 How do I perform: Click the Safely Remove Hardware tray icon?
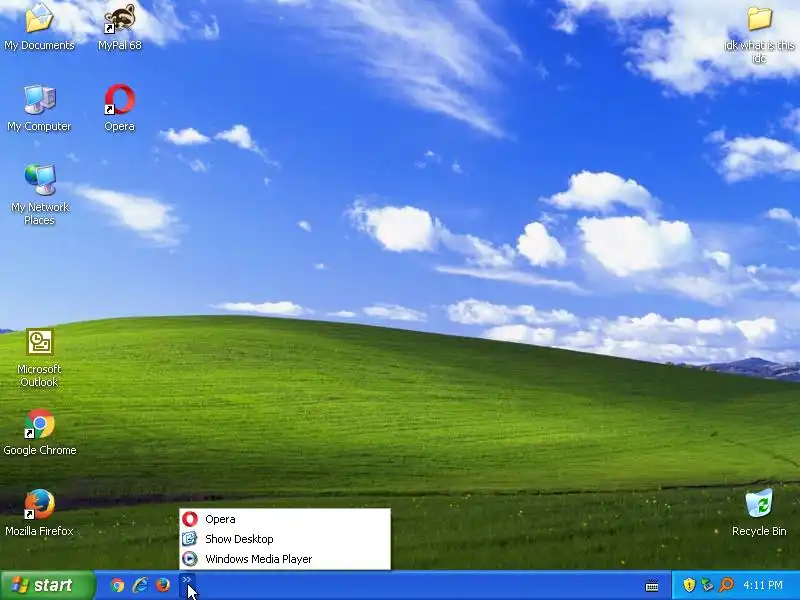(x=707, y=585)
